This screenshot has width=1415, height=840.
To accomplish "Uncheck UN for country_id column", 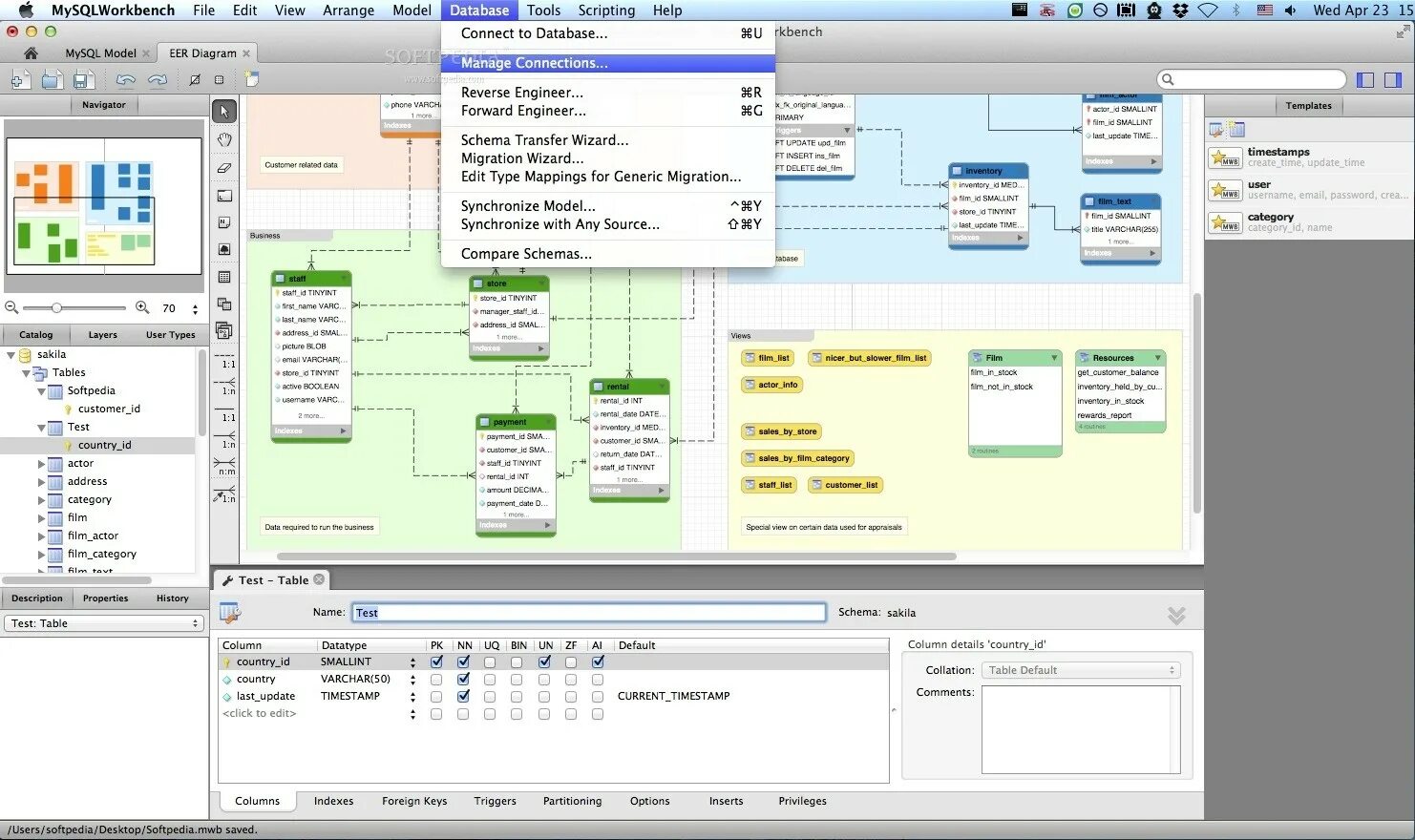I will 544,661.
